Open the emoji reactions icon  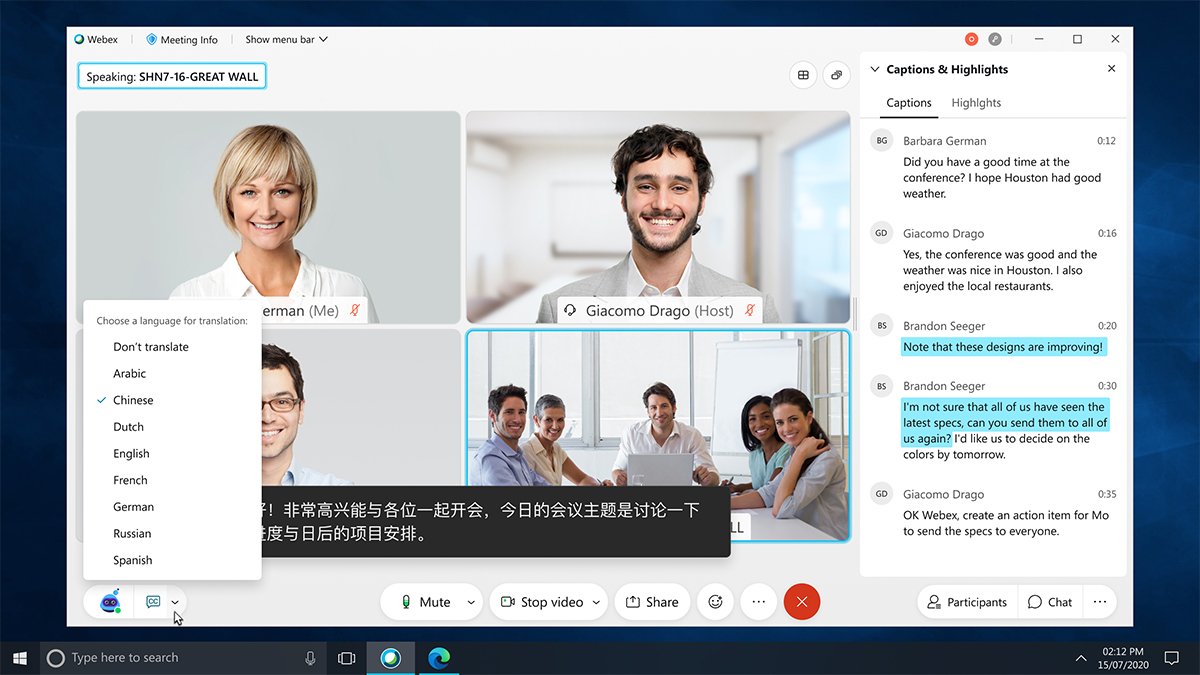715,601
